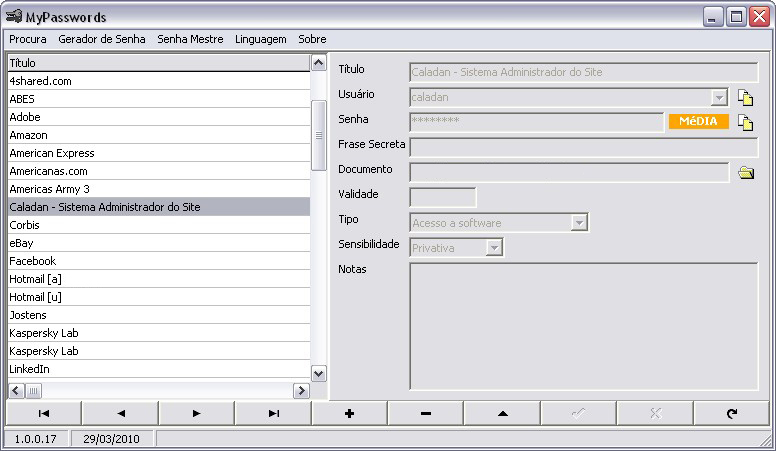
Task: Delete entry with minus button
Action: pos(426,413)
